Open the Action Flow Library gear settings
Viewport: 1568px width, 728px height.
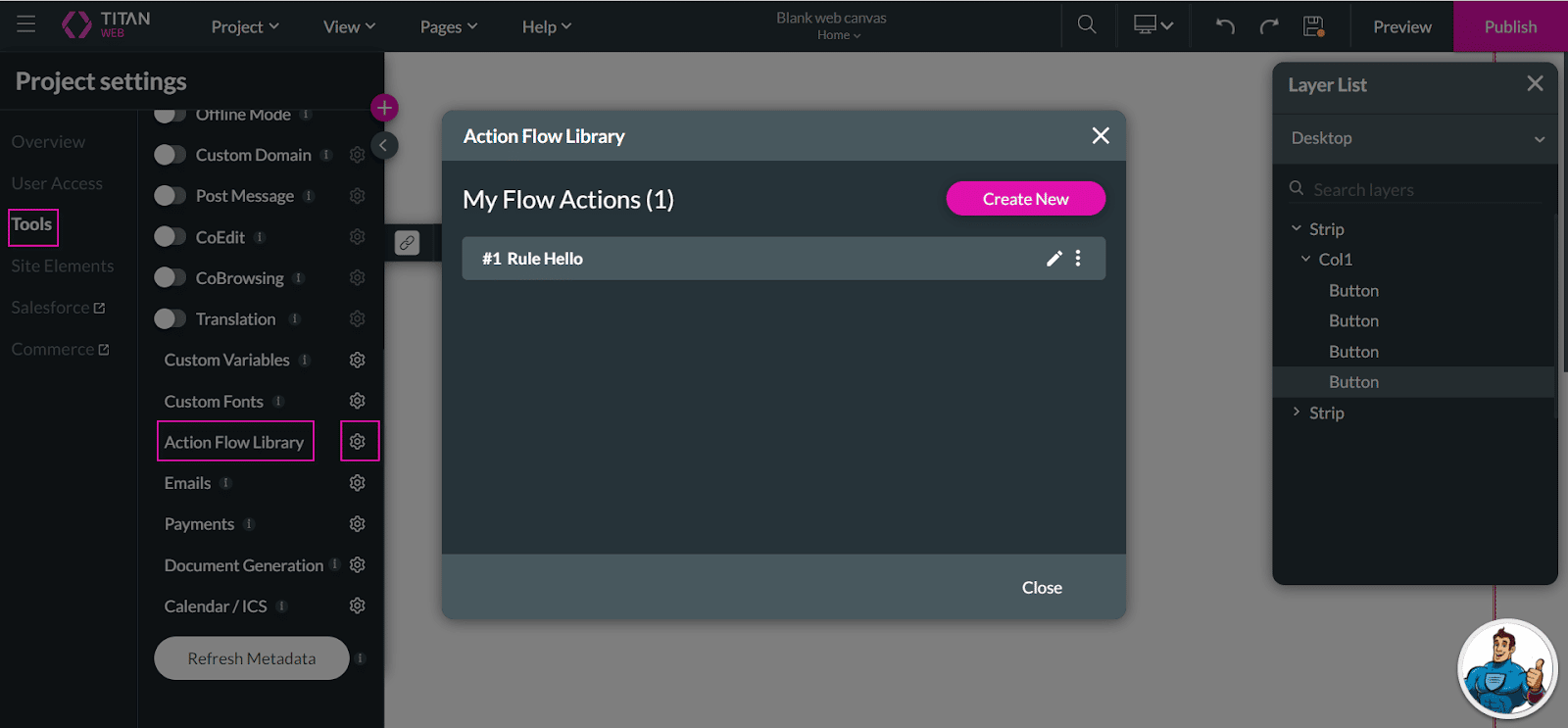[358, 442]
